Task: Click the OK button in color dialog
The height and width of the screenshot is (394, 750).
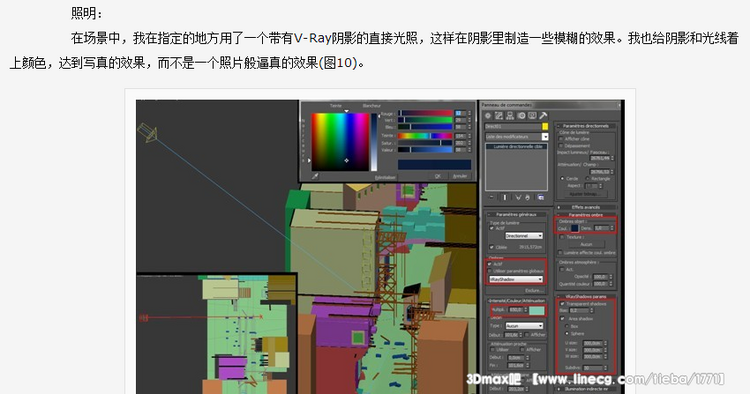Action: click(438, 176)
